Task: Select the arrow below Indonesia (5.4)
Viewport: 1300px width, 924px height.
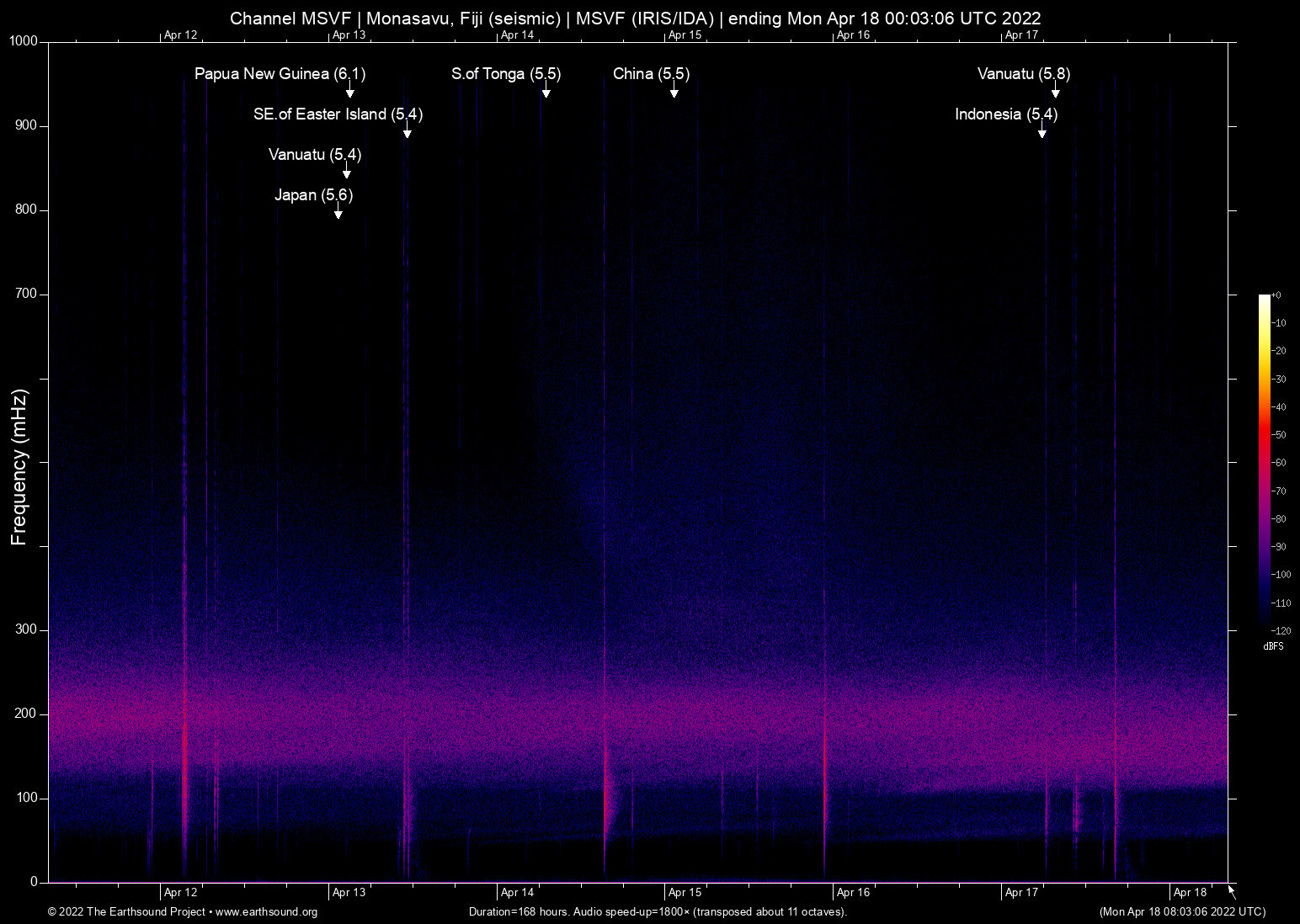Action: pyautogui.click(x=1042, y=132)
